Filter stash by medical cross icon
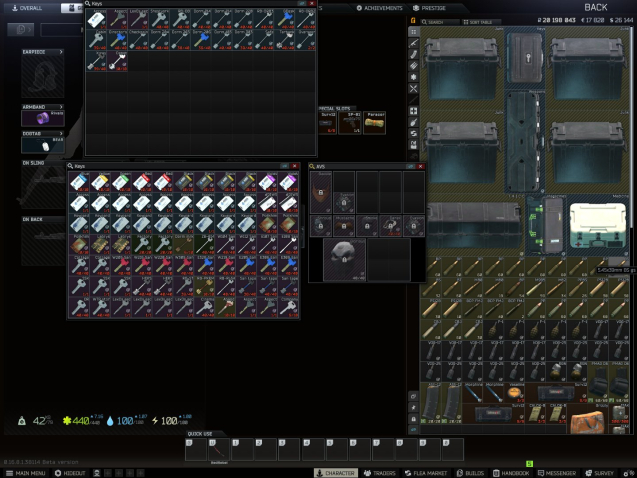The image size is (637, 478). click(x=414, y=111)
